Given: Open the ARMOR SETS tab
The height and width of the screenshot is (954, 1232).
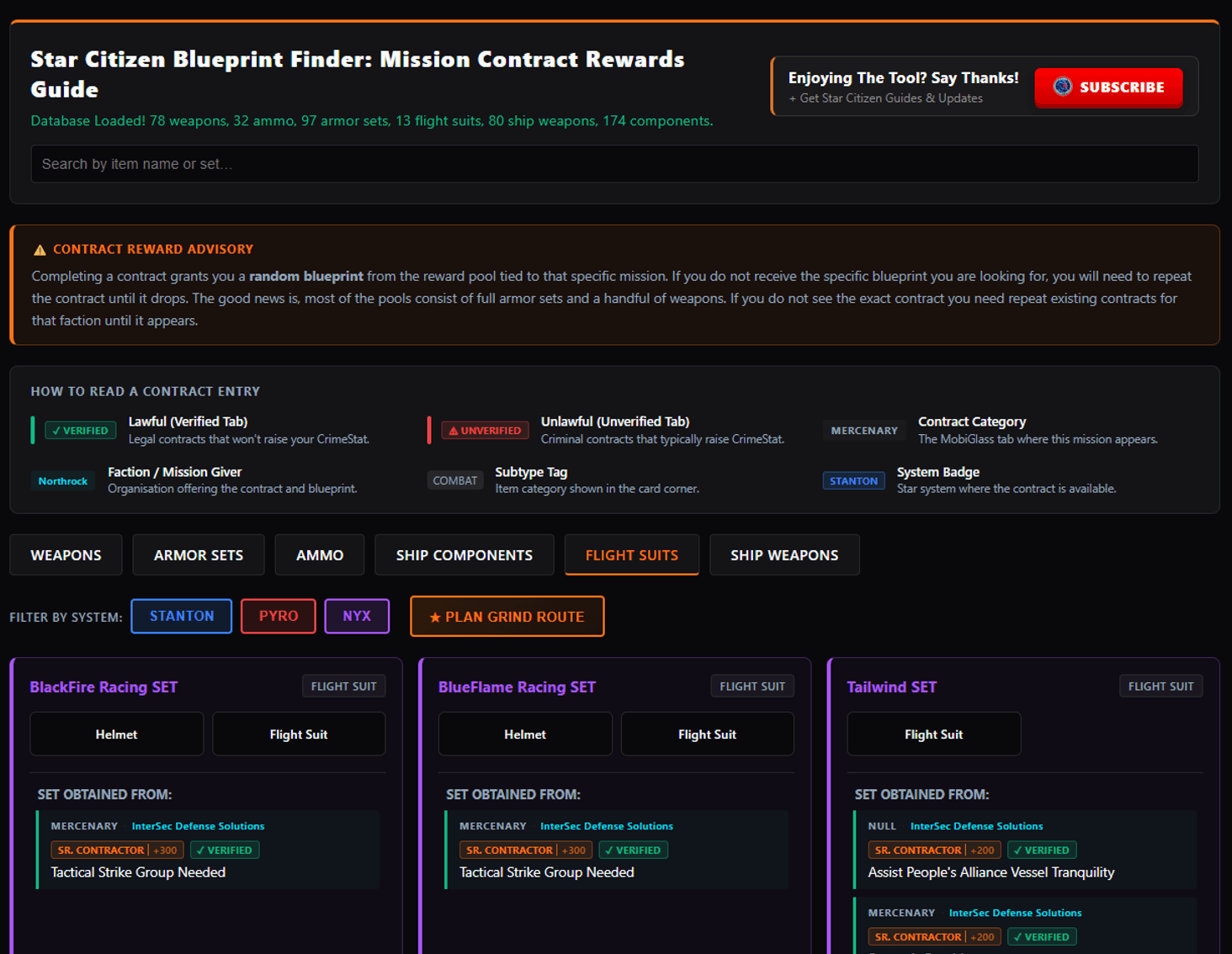Looking at the screenshot, I should 199,555.
